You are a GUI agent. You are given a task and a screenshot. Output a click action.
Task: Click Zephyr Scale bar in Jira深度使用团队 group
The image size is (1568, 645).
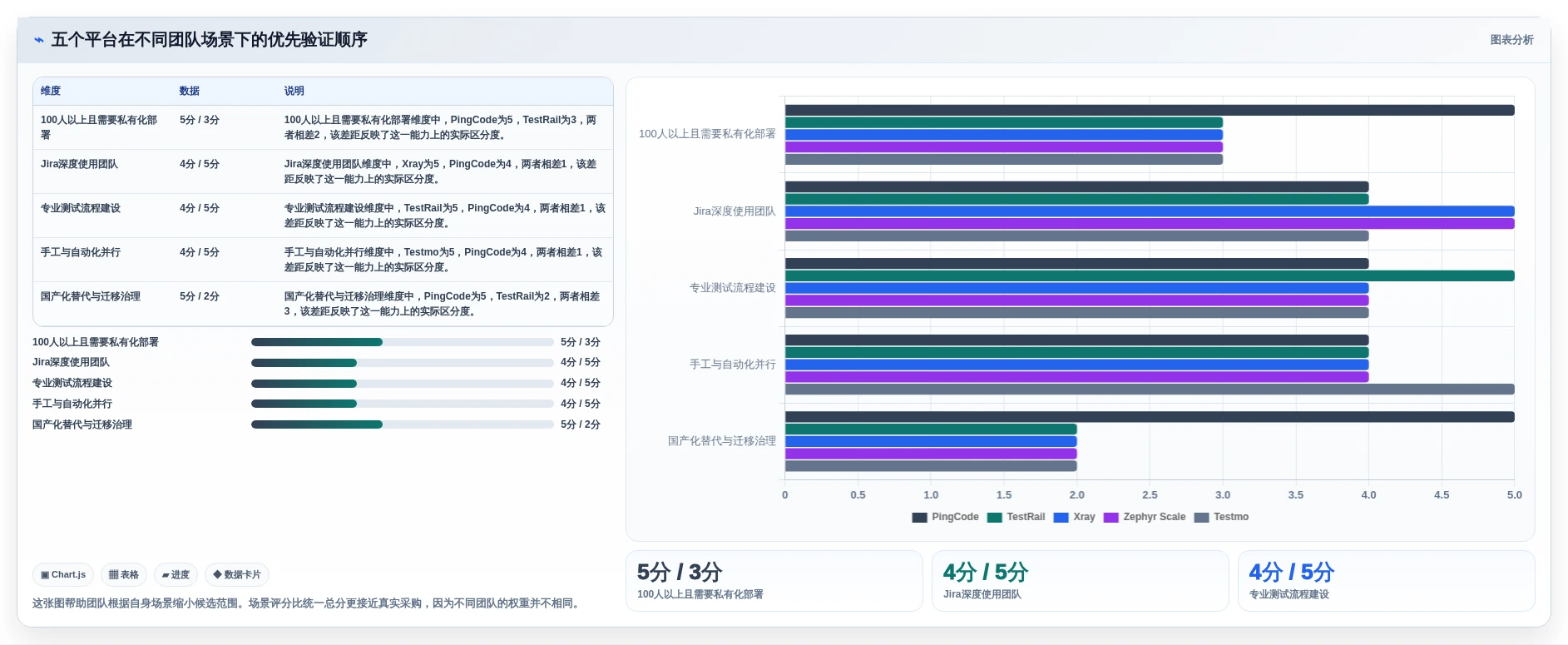pyautogui.click(x=1150, y=224)
